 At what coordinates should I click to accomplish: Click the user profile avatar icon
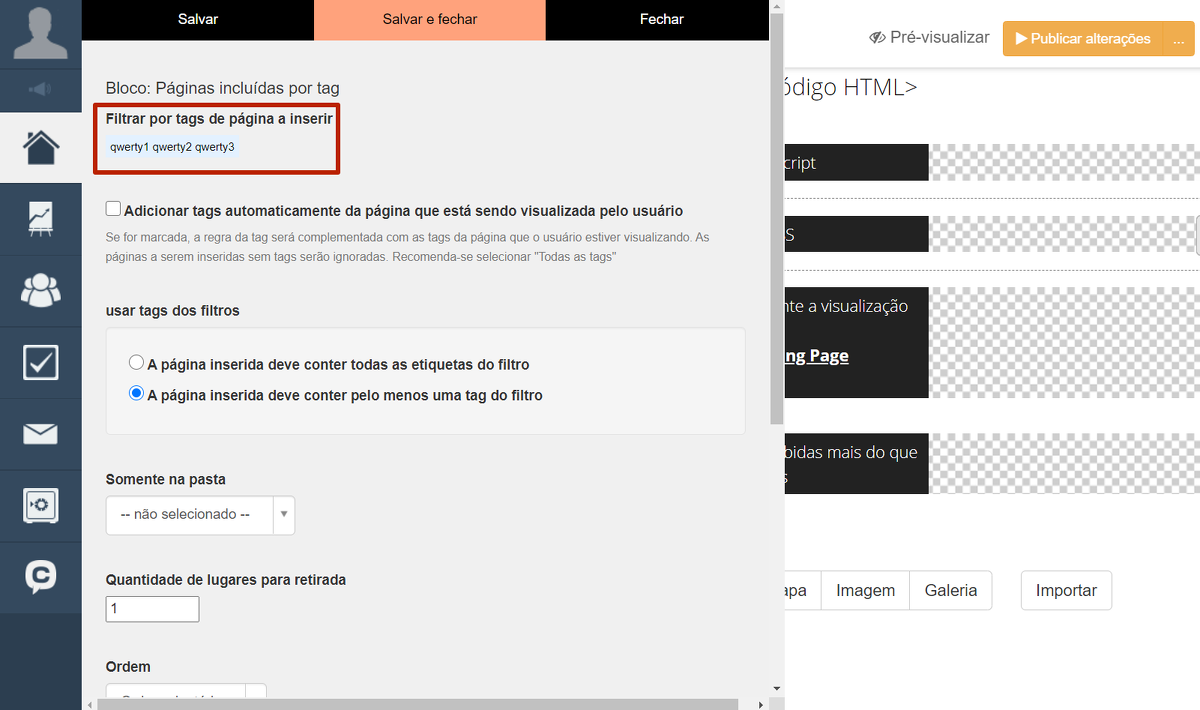click(x=40, y=33)
